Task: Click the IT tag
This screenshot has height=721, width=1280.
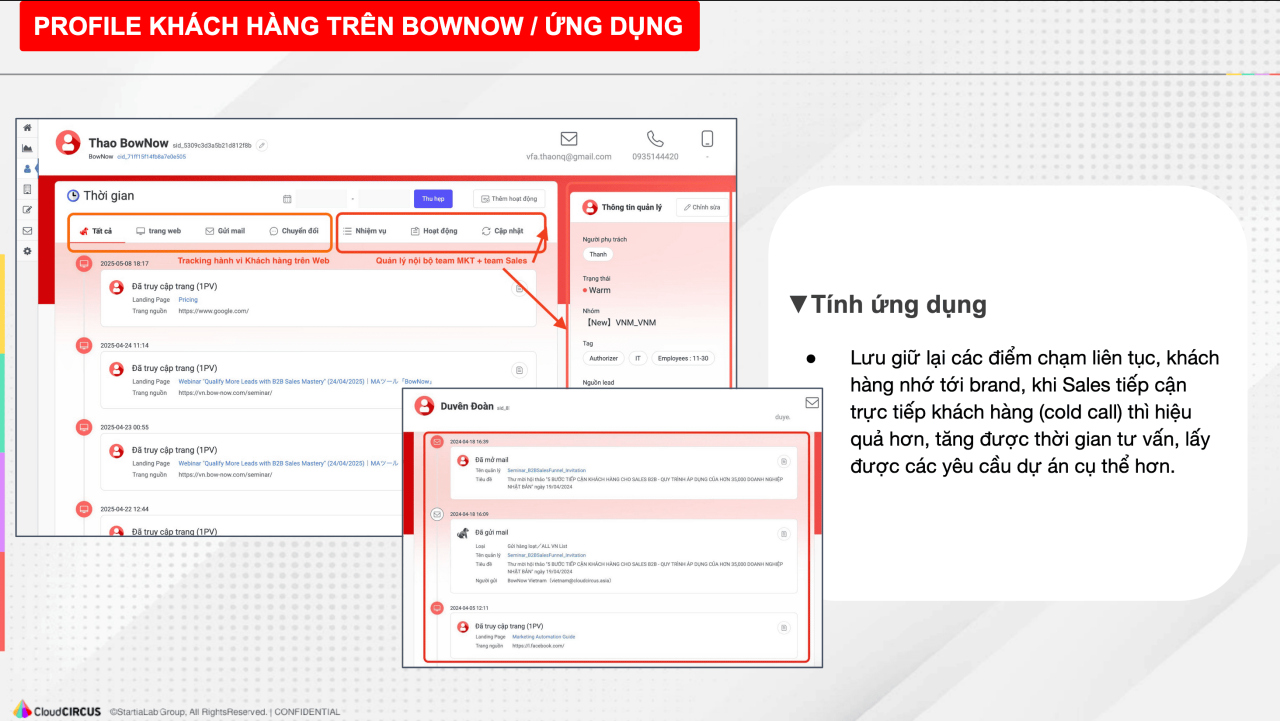Action: 637,358
